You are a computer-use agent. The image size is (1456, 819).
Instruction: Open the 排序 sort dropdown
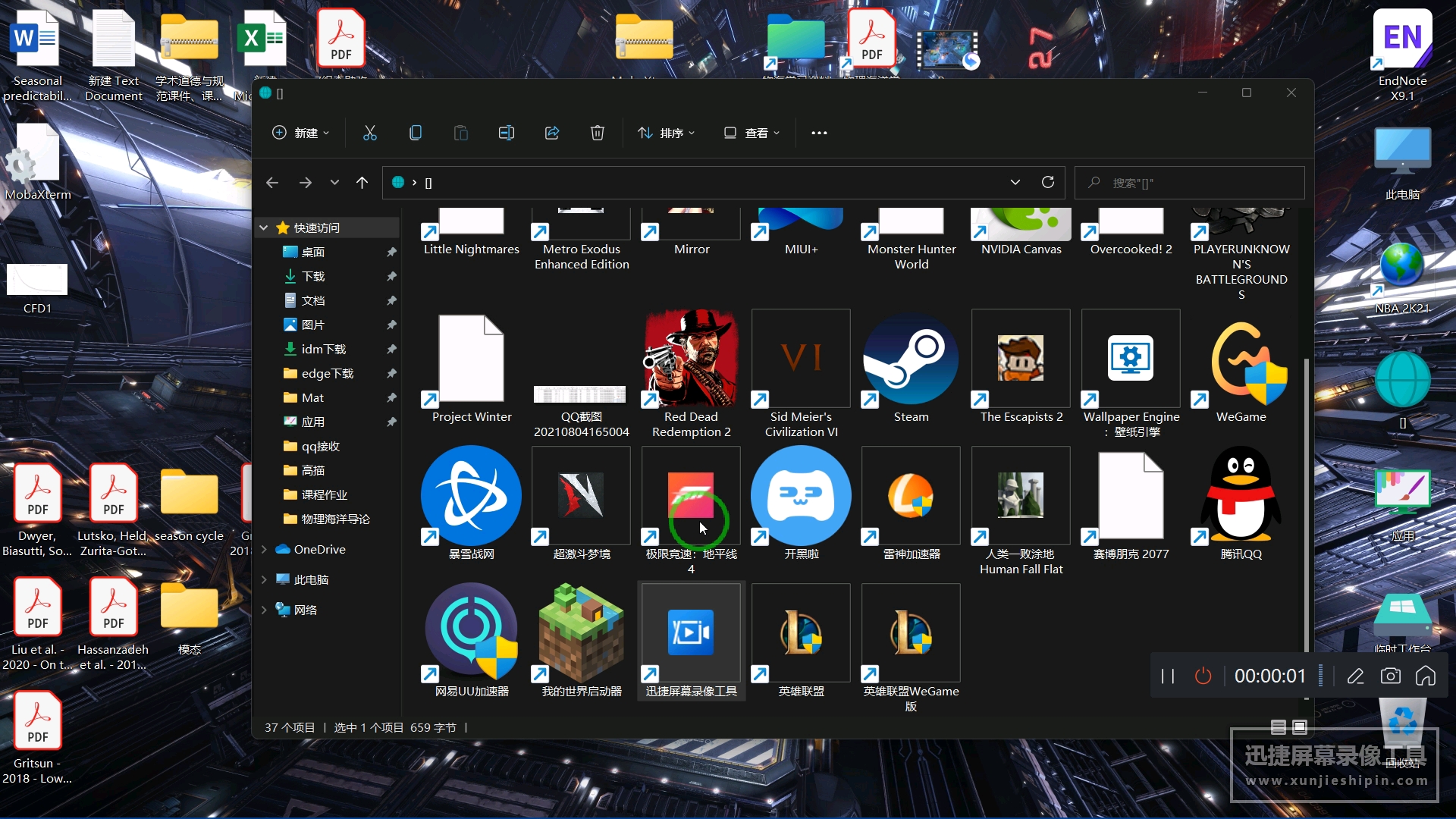coord(667,133)
